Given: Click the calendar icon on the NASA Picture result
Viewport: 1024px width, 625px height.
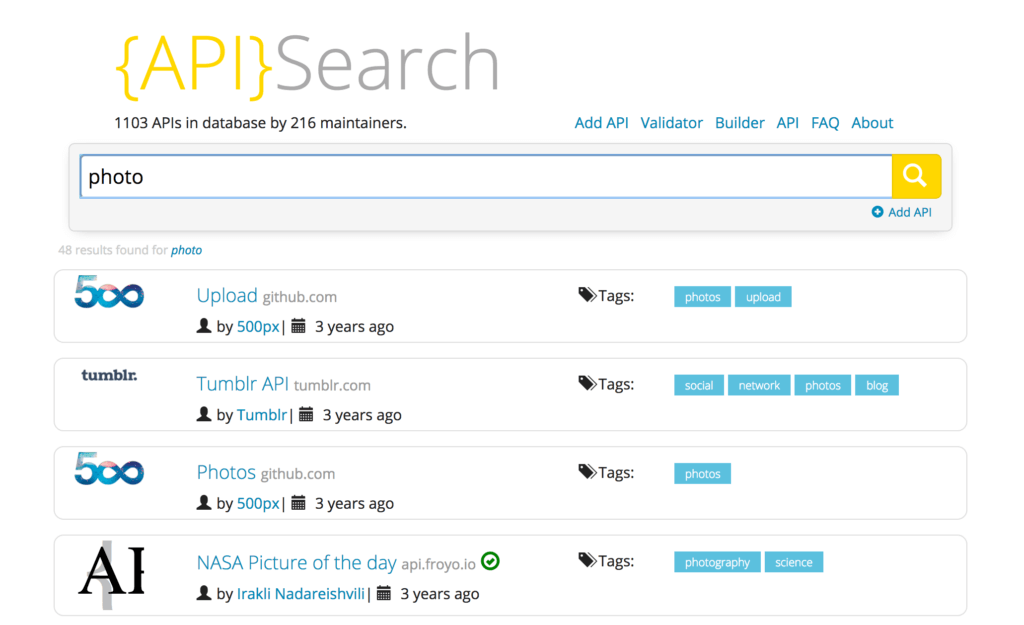Looking at the screenshot, I should pos(385,593).
